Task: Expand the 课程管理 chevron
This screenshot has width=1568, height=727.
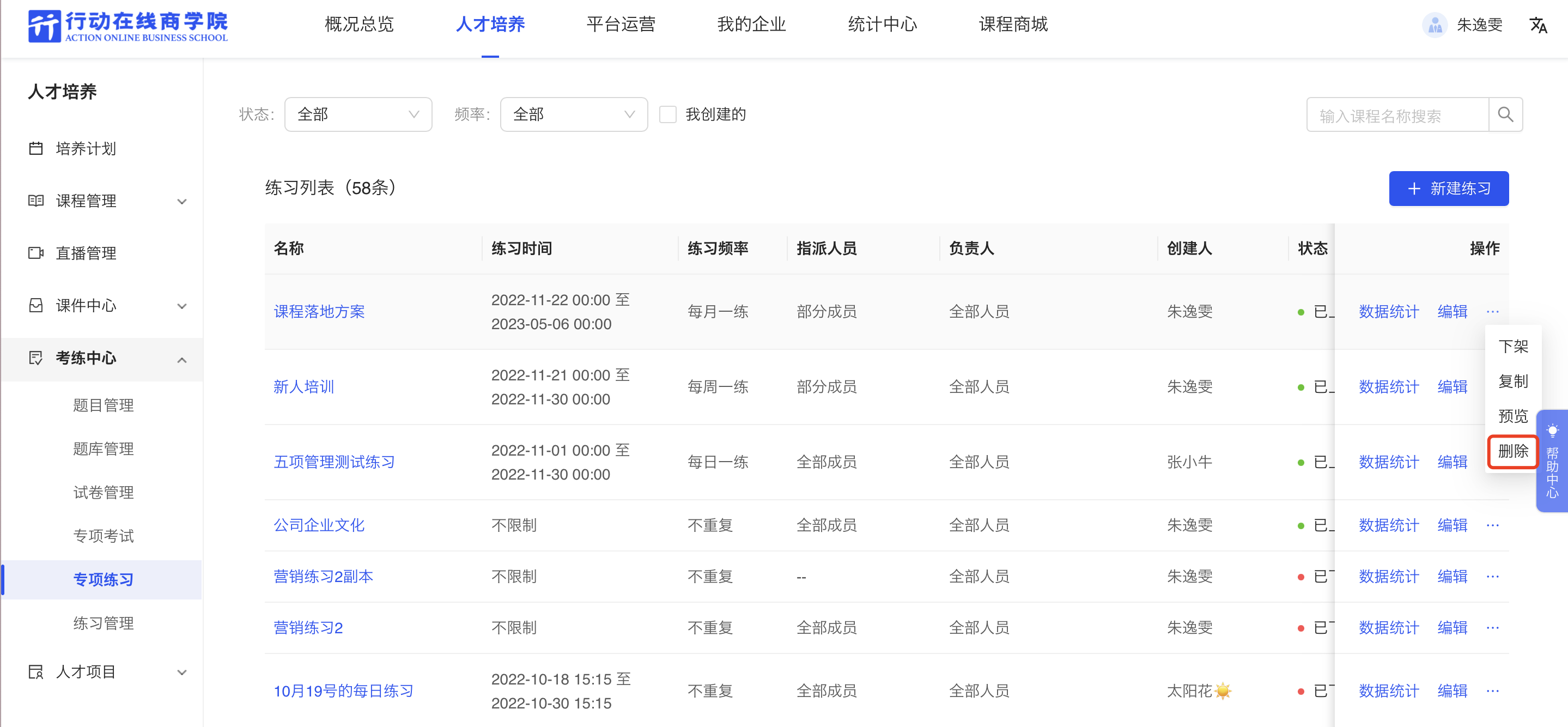Action: [181, 202]
